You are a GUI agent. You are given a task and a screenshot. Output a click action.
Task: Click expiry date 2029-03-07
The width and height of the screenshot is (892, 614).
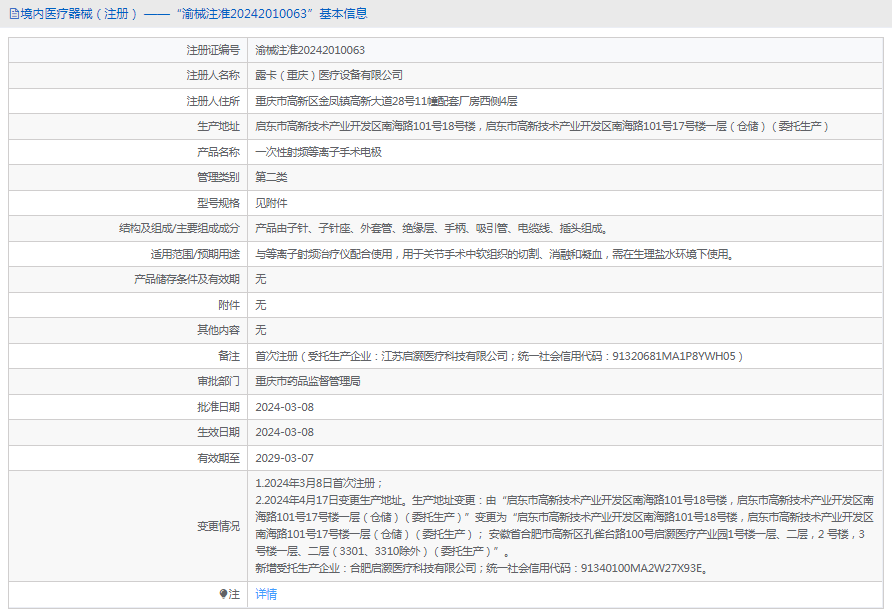point(284,458)
